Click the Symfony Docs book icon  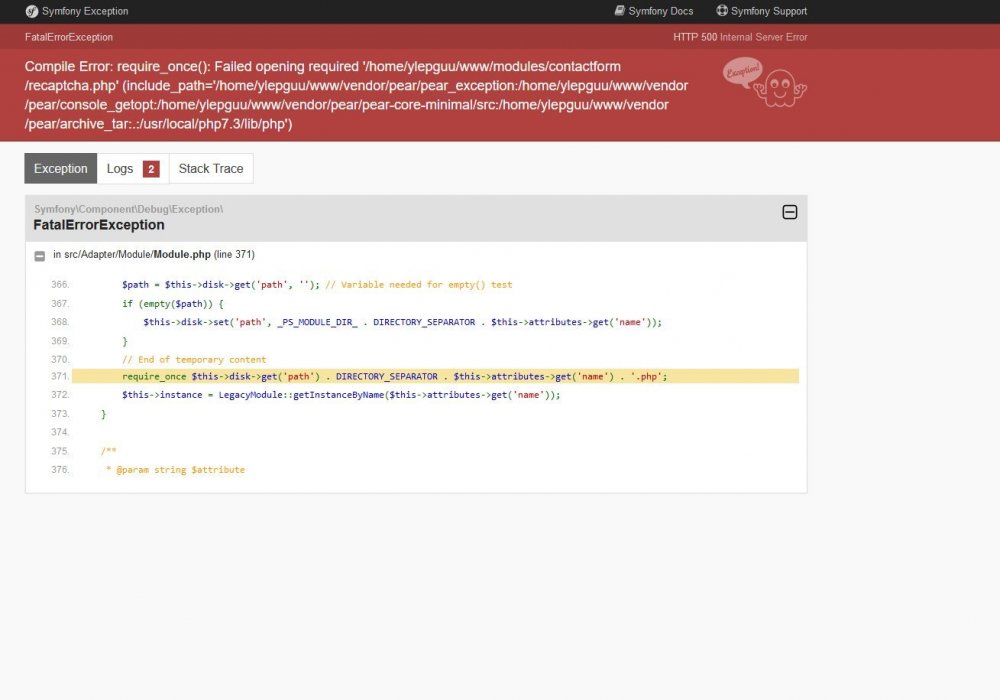pyautogui.click(x=619, y=11)
